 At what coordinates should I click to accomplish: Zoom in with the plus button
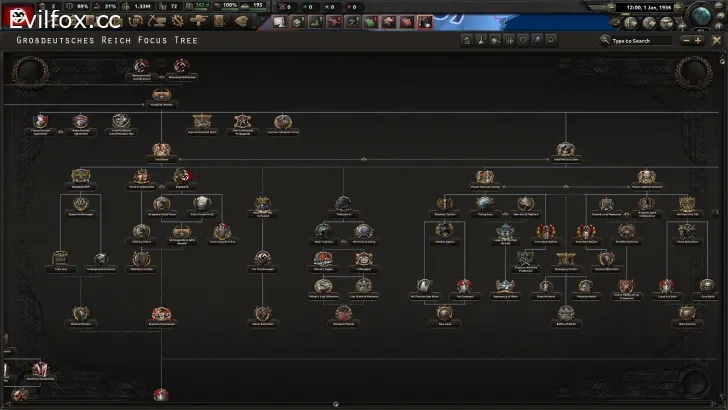[x=697, y=40]
